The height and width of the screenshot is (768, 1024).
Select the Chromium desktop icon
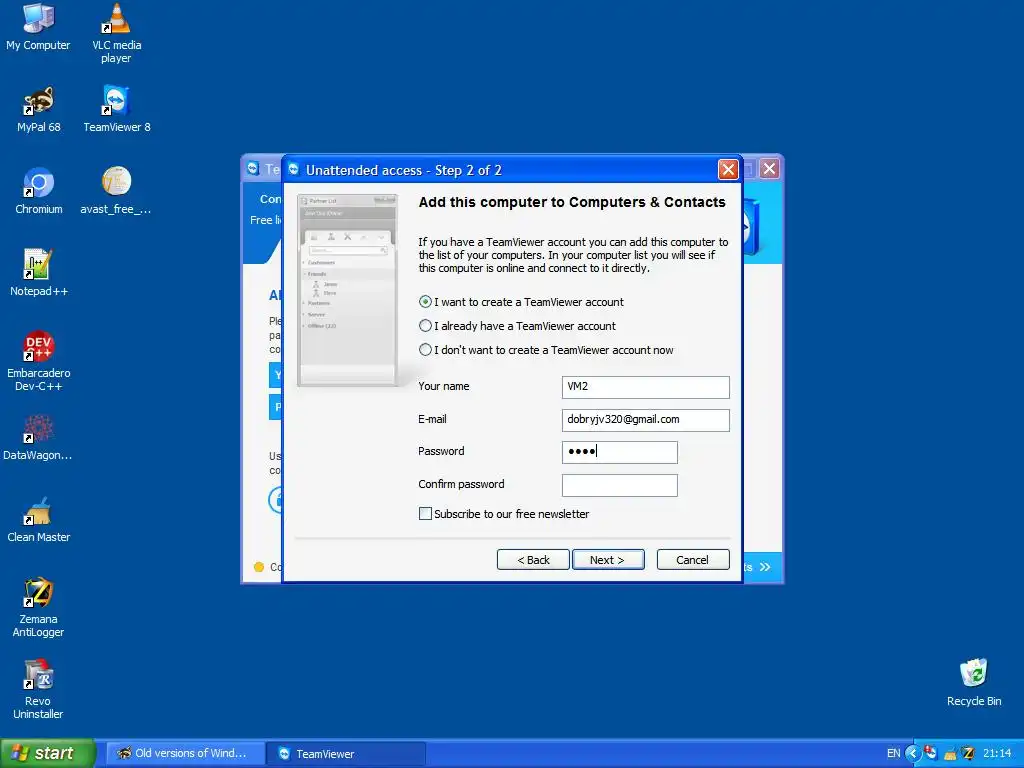point(39,191)
